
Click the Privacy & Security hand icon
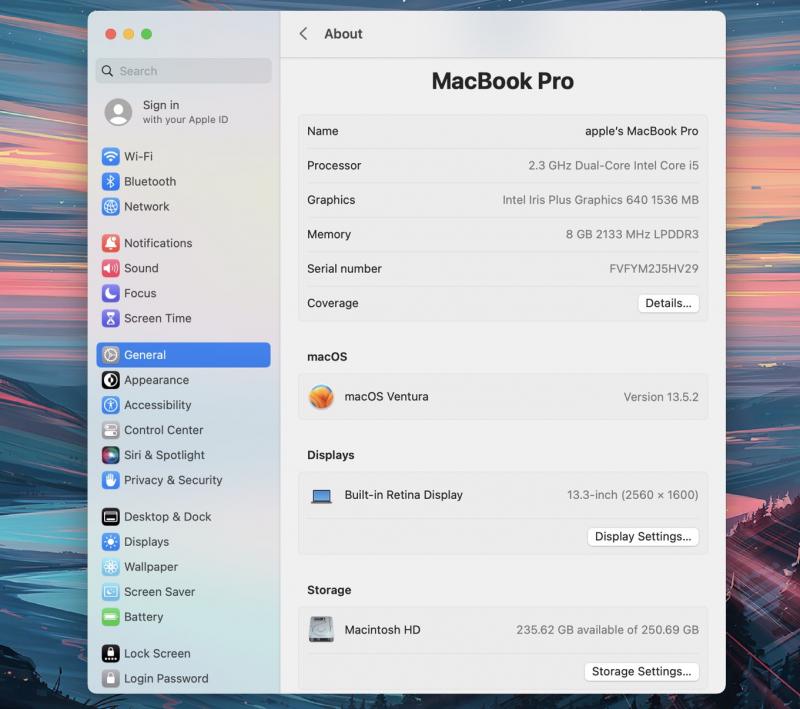pyautogui.click(x=111, y=479)
